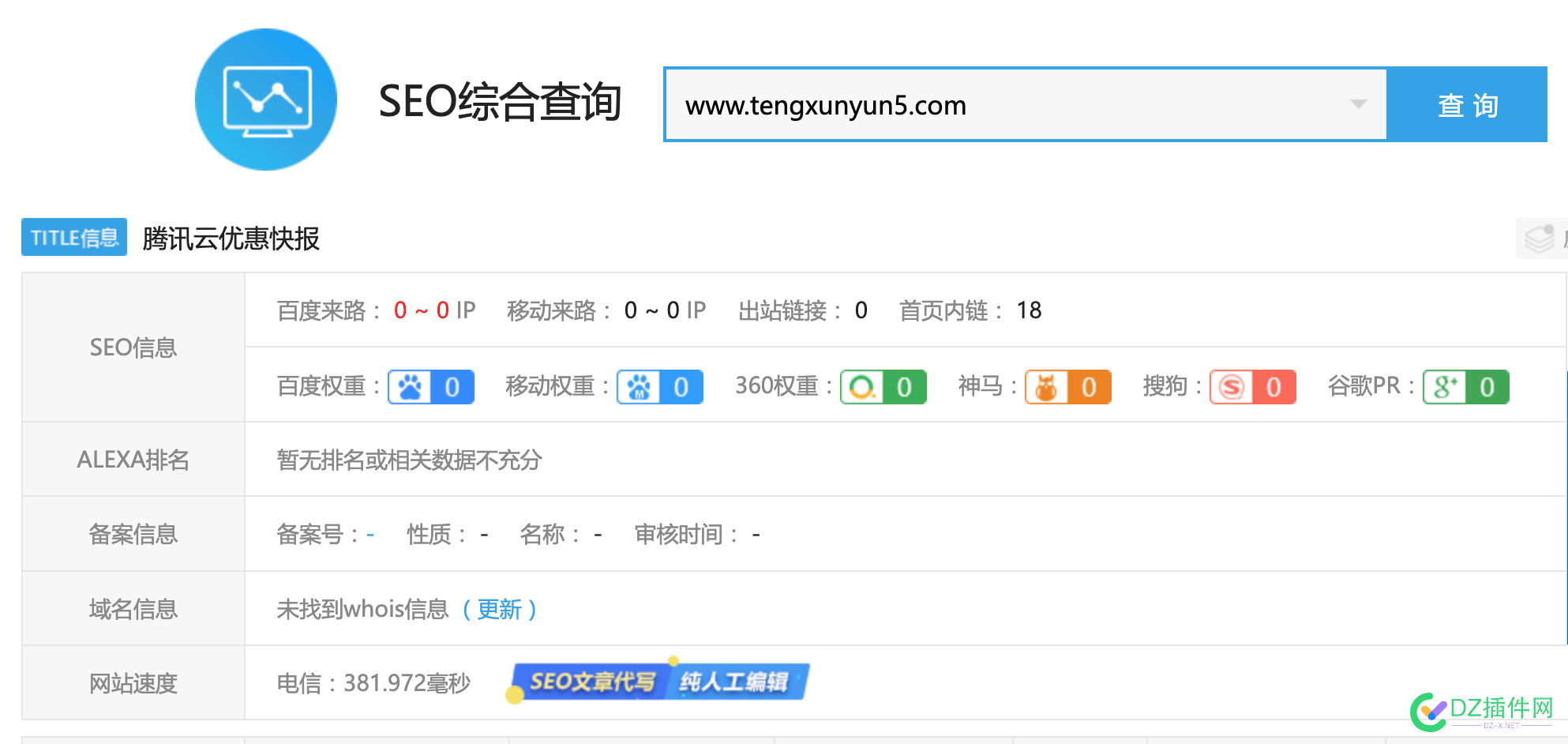Click the 神马 orange animal icon

[1047, 387]
